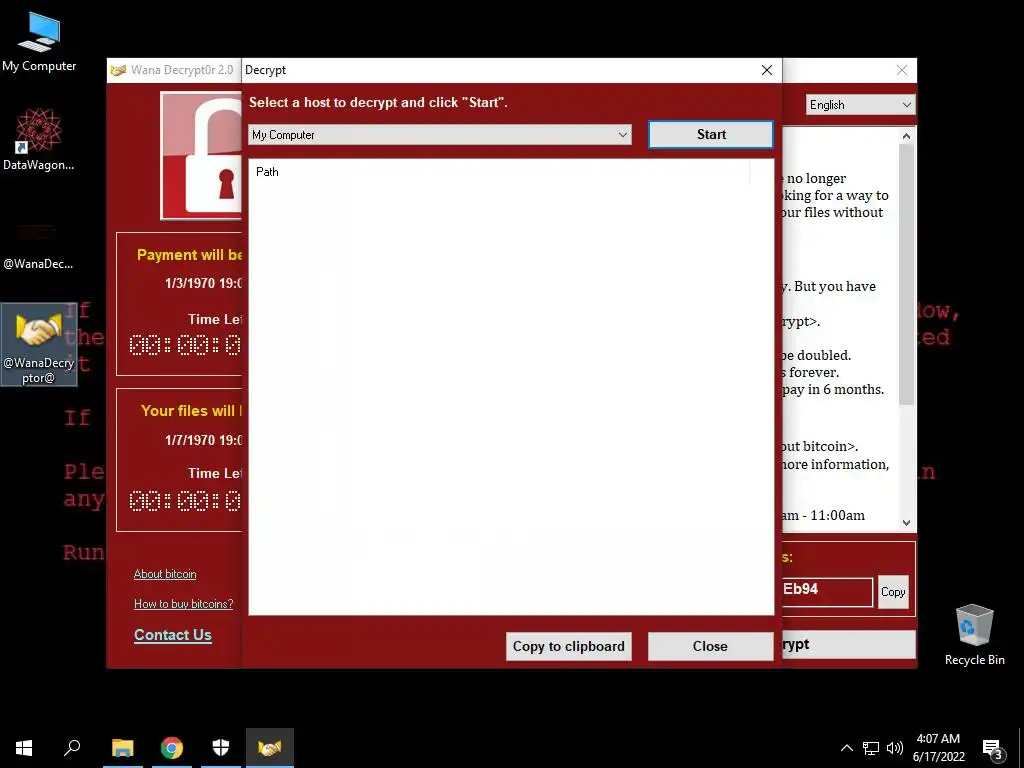Select the Wana Decrypt0r taskbar handshake icon
Screen dimensions: 1024x768
pos(270,748)
